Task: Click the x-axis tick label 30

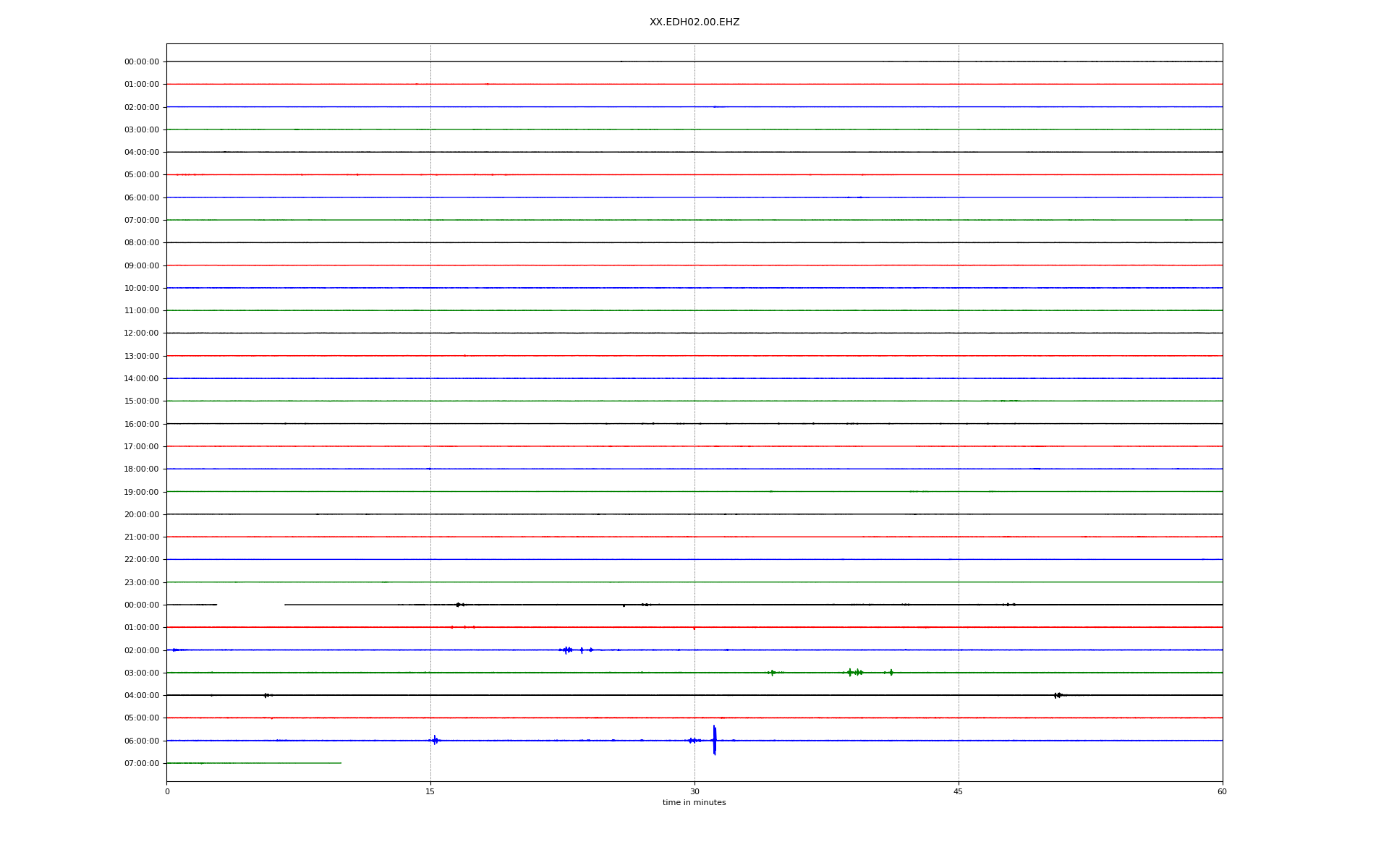Action: click(694, 791)
